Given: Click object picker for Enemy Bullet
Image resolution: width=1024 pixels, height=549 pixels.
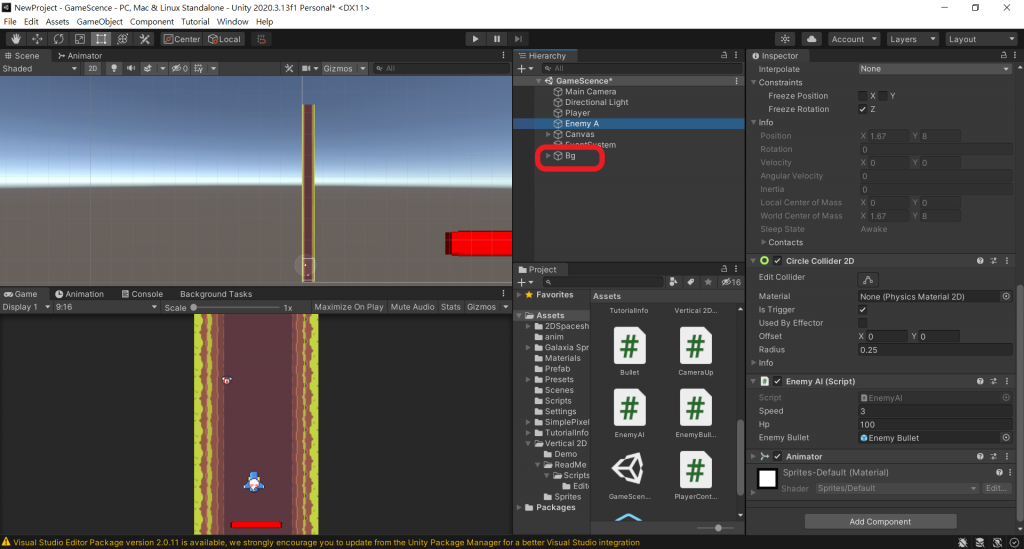Looking at the screenshot, I should (1006, 438).
